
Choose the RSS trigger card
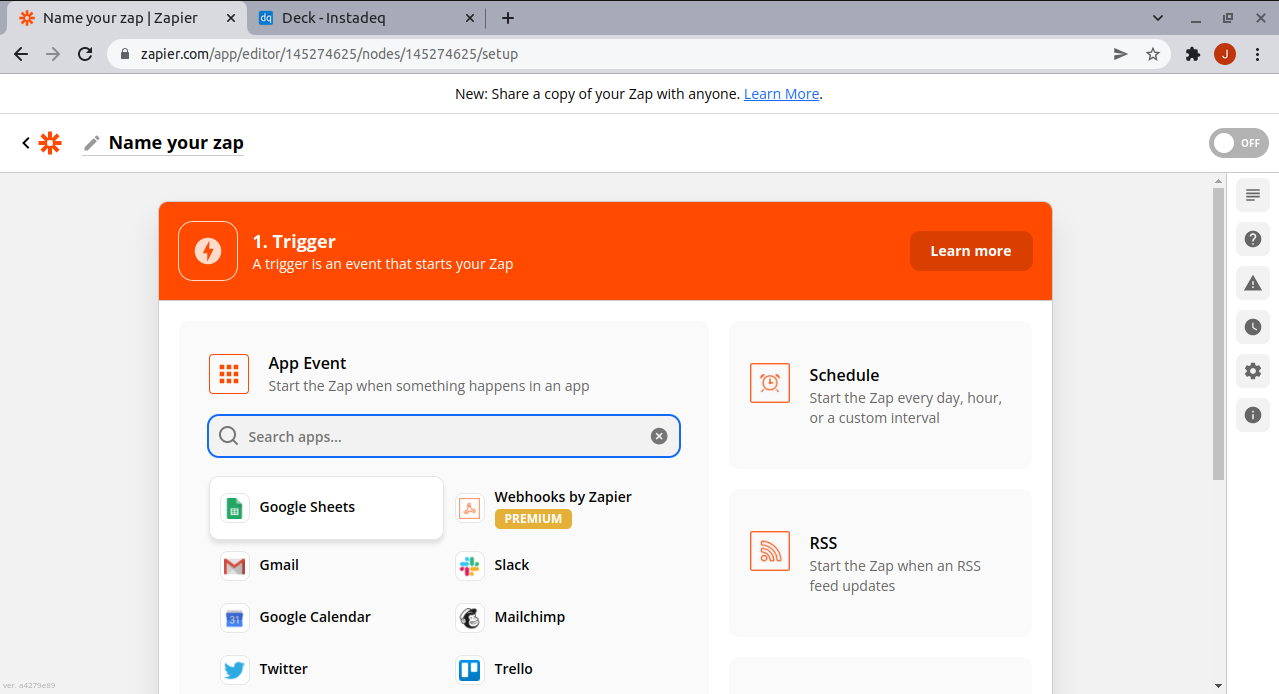pyautogui.click(x=880, y=563)
